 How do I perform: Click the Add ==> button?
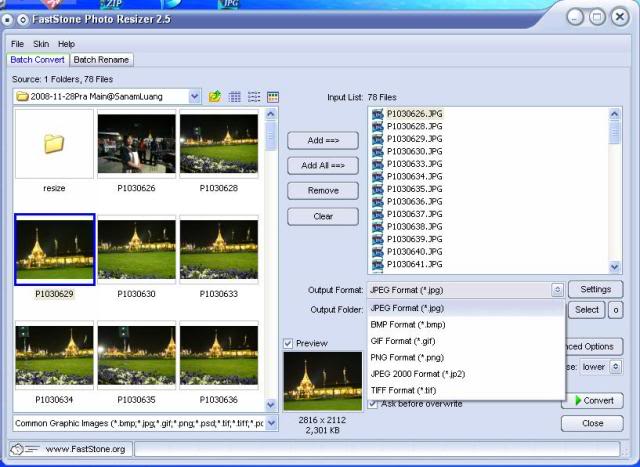[323, 140]
